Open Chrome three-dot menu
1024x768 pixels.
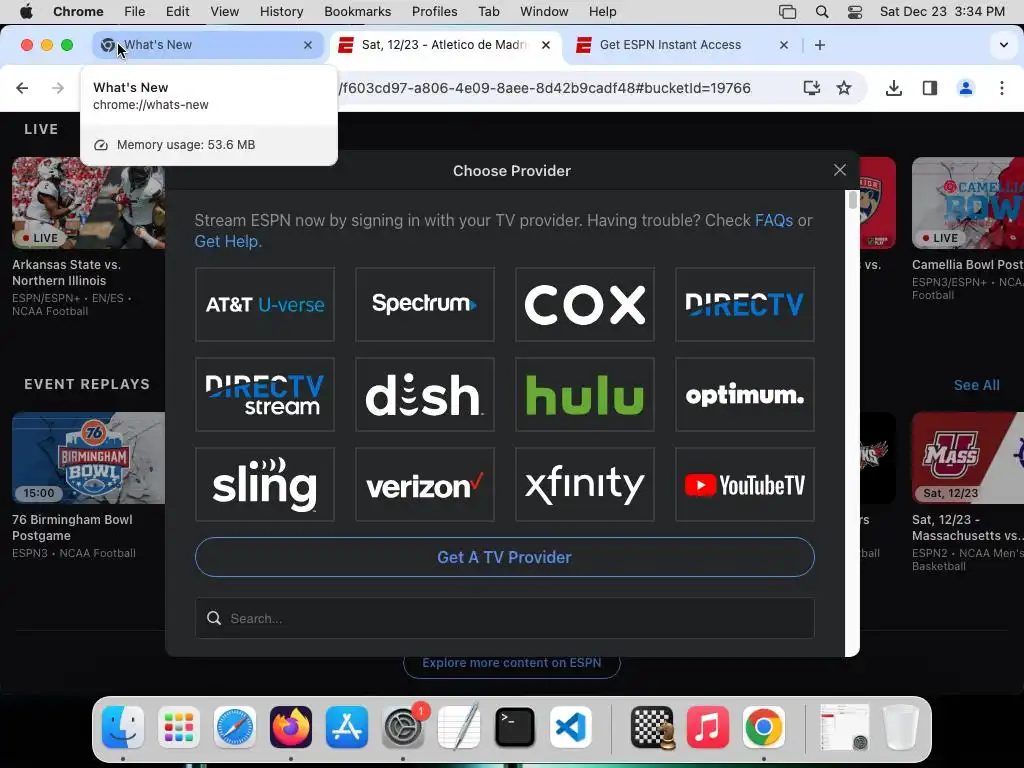pyautogui.click(x=1002, y=88)
